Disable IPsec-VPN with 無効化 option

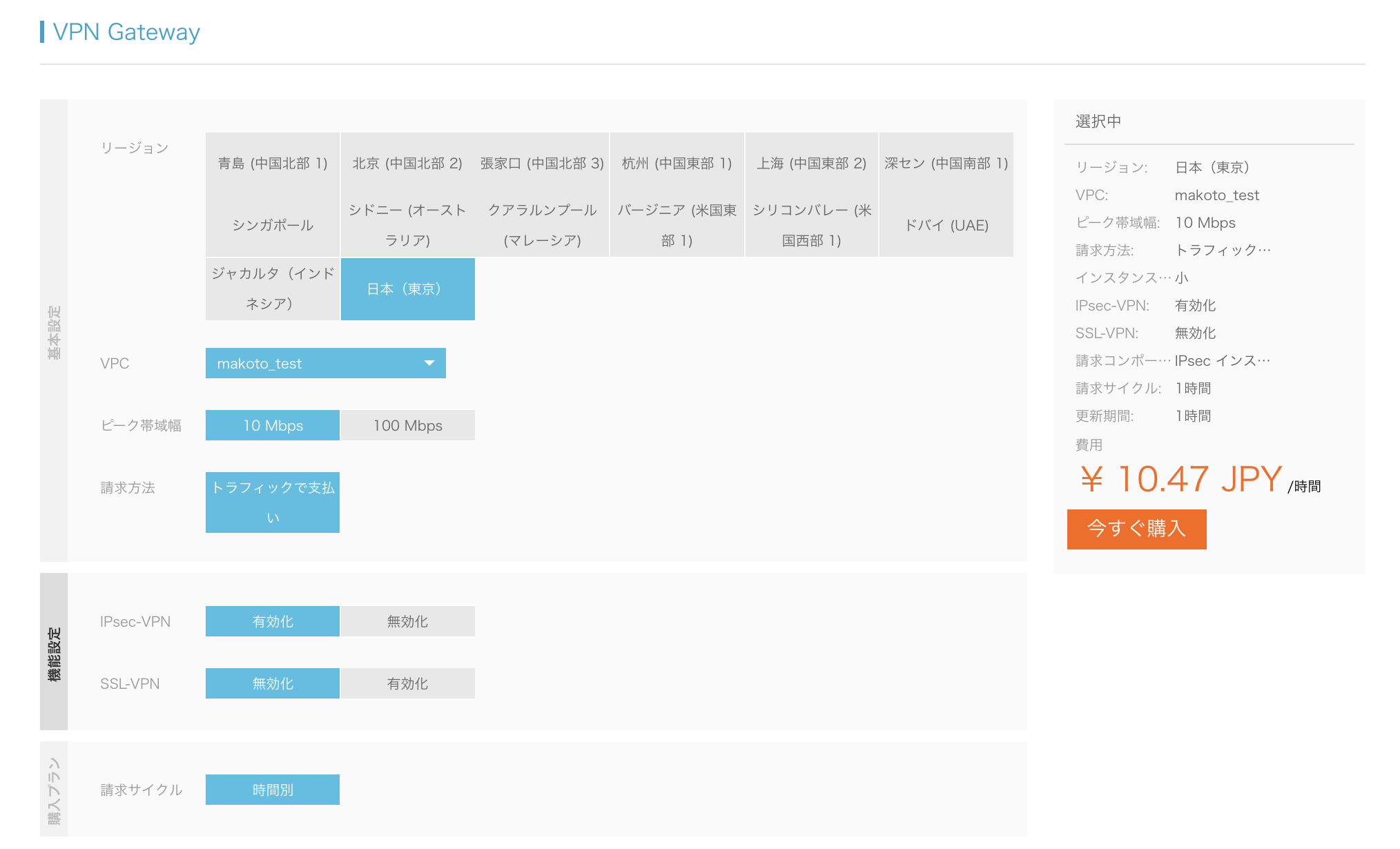[407, 621]
